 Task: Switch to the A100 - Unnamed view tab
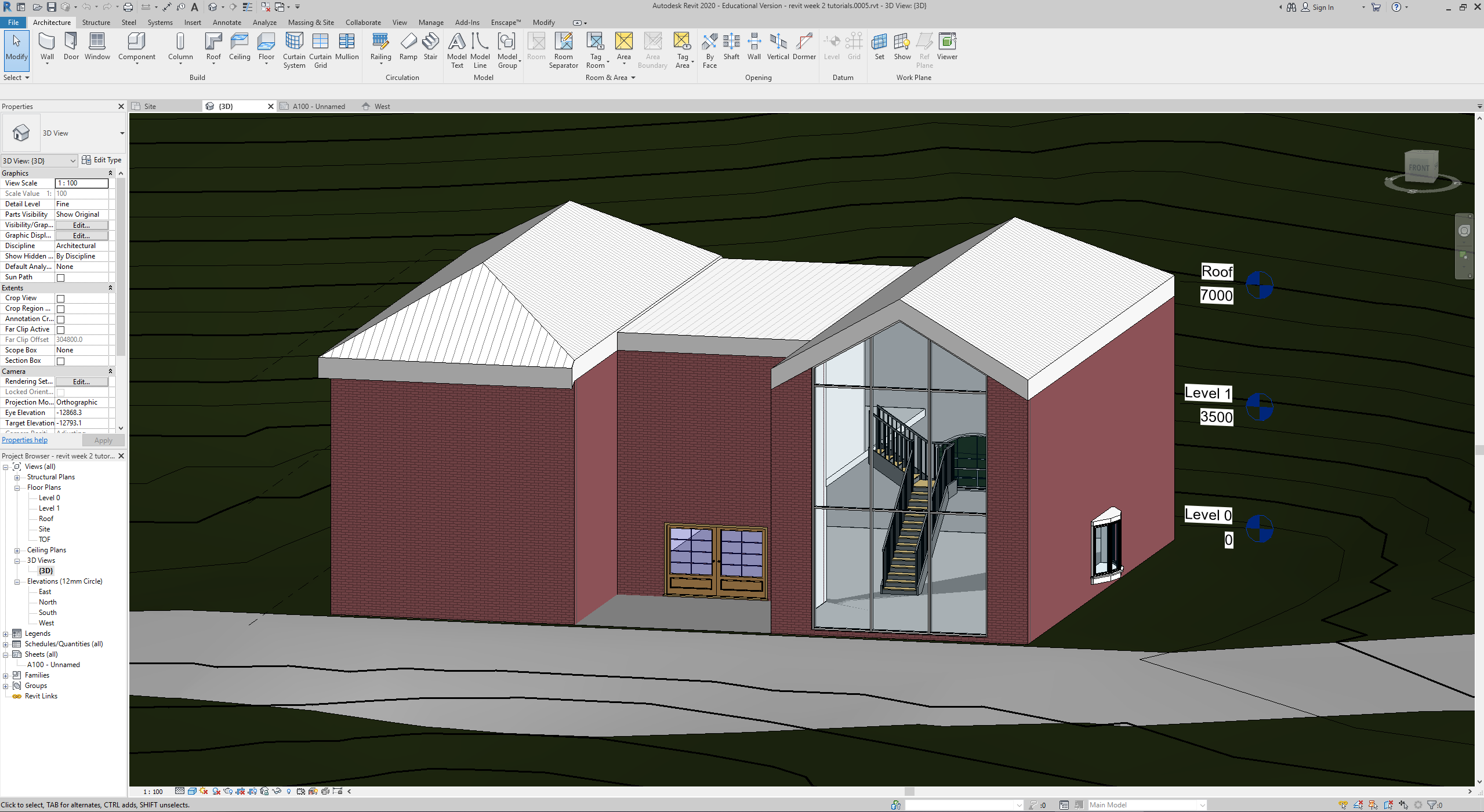pyautogui.click(x=318, y=107)
